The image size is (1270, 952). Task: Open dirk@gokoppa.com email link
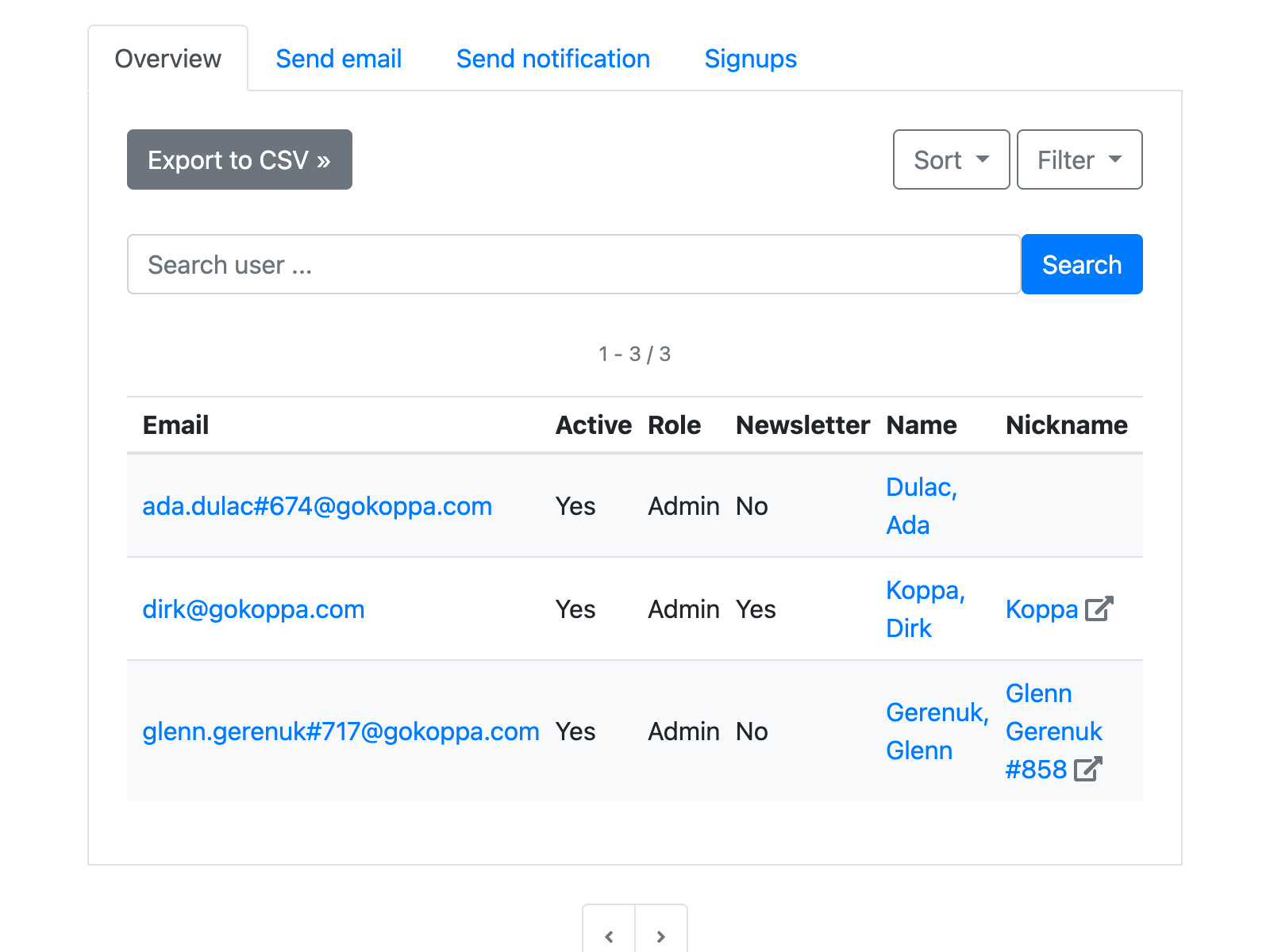[x=253, y=609]
